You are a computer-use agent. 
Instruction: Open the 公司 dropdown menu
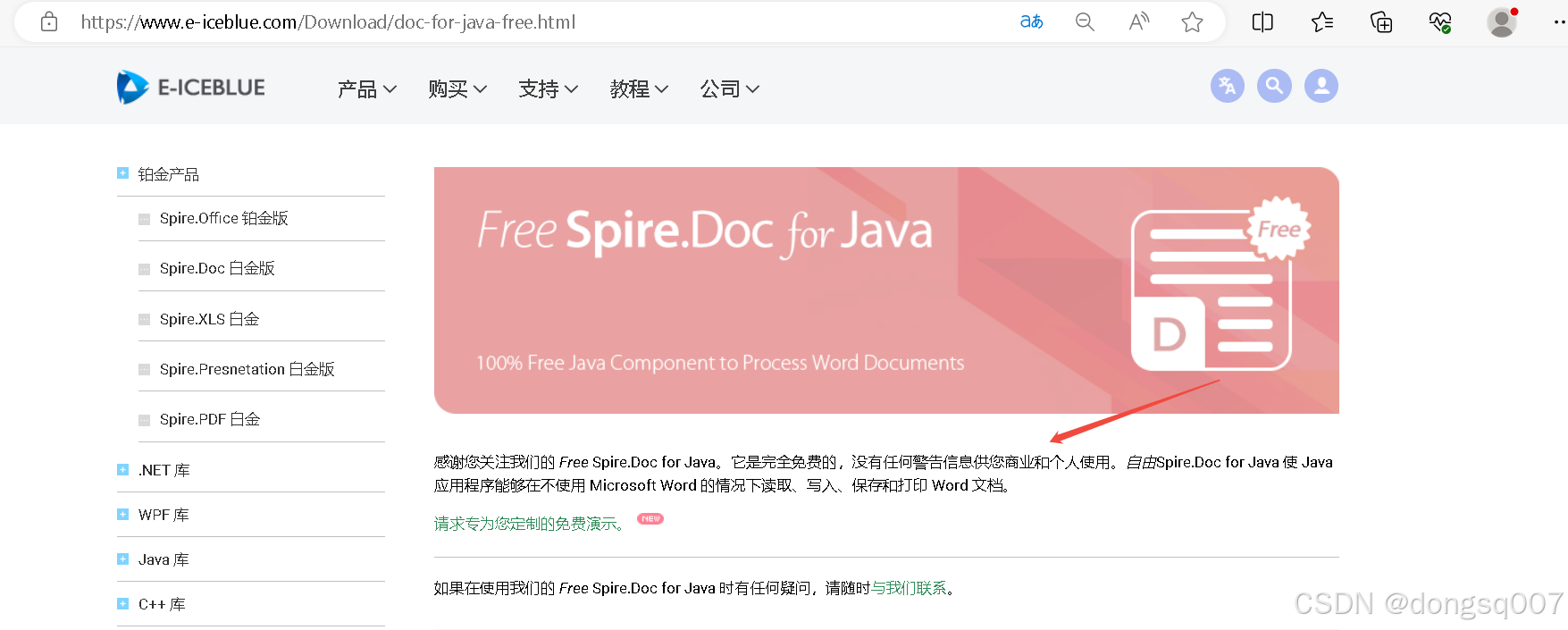730,88
